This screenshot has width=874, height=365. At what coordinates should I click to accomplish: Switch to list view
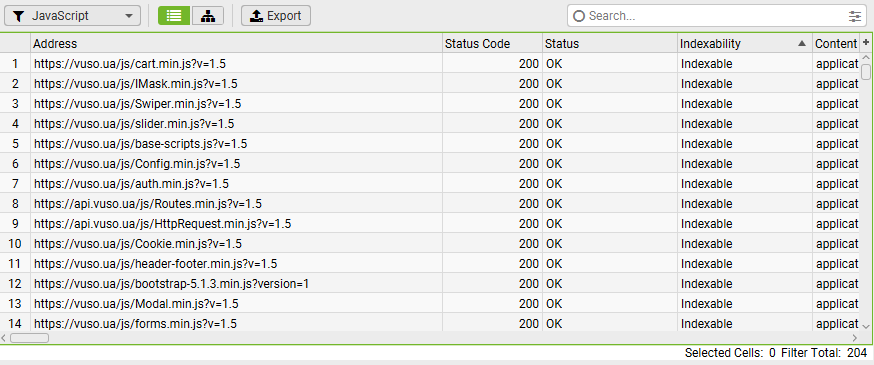pyautogui.click(x=174, y=16)
